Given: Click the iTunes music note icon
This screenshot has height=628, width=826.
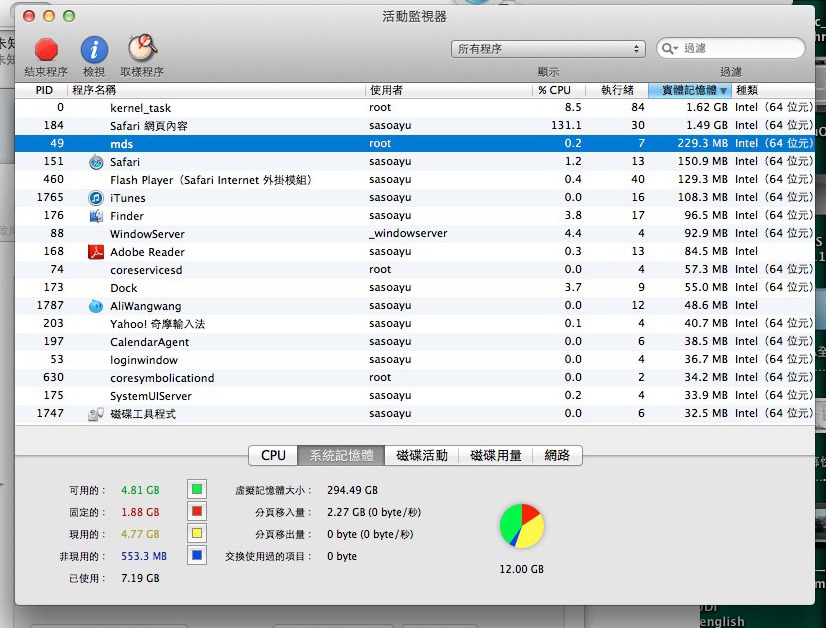Looking at the screenshot, I should (96, 198).
